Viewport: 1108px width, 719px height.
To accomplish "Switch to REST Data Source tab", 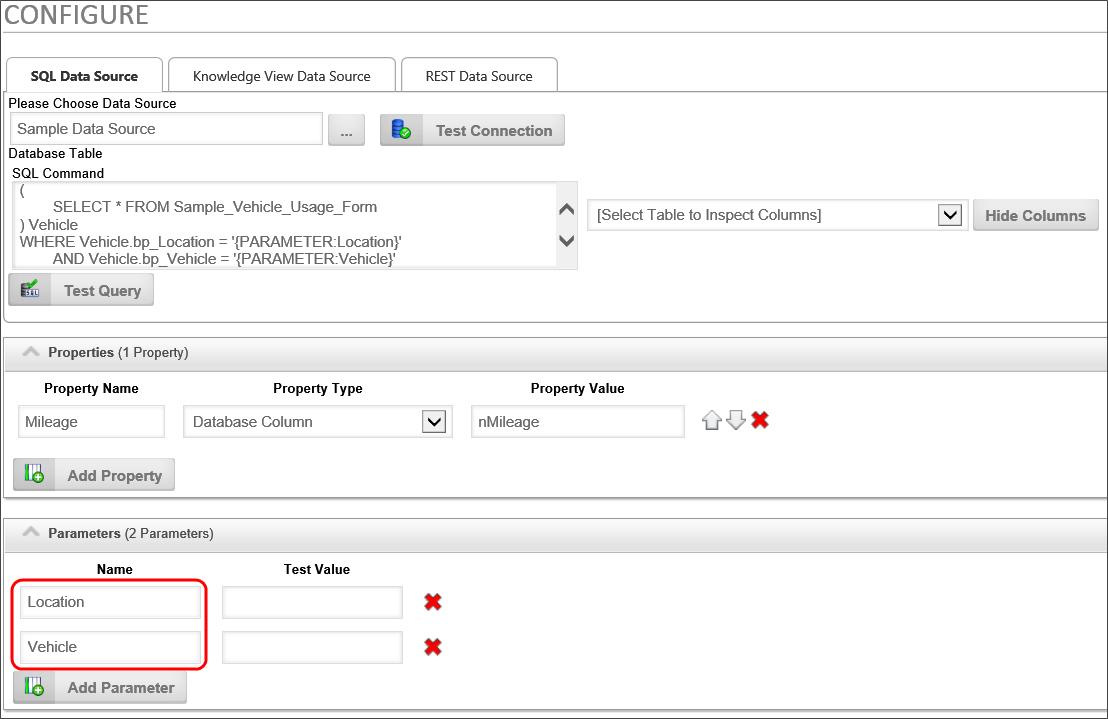I will pyautogui.click(x=478, y=76).
